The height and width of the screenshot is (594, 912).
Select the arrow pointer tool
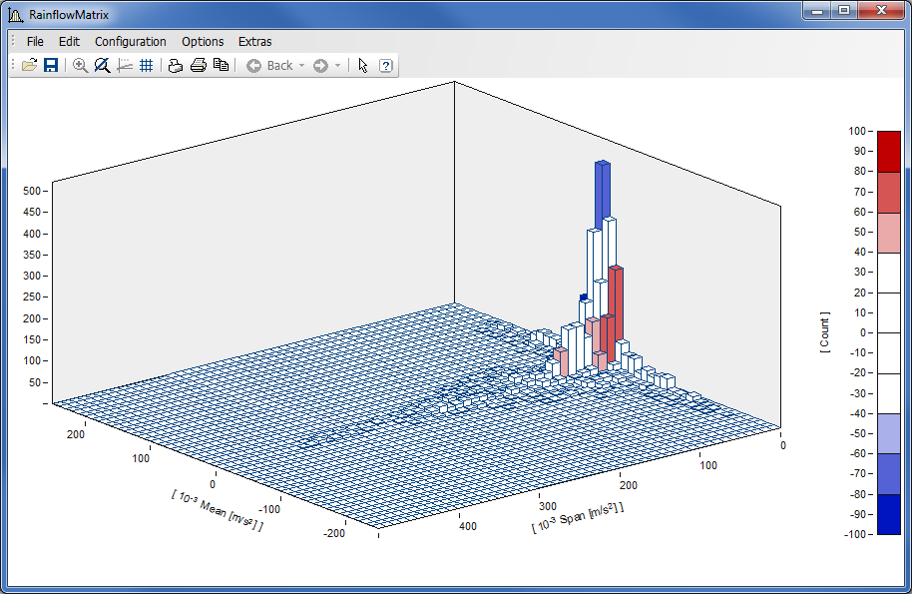(x=363, y=65)
